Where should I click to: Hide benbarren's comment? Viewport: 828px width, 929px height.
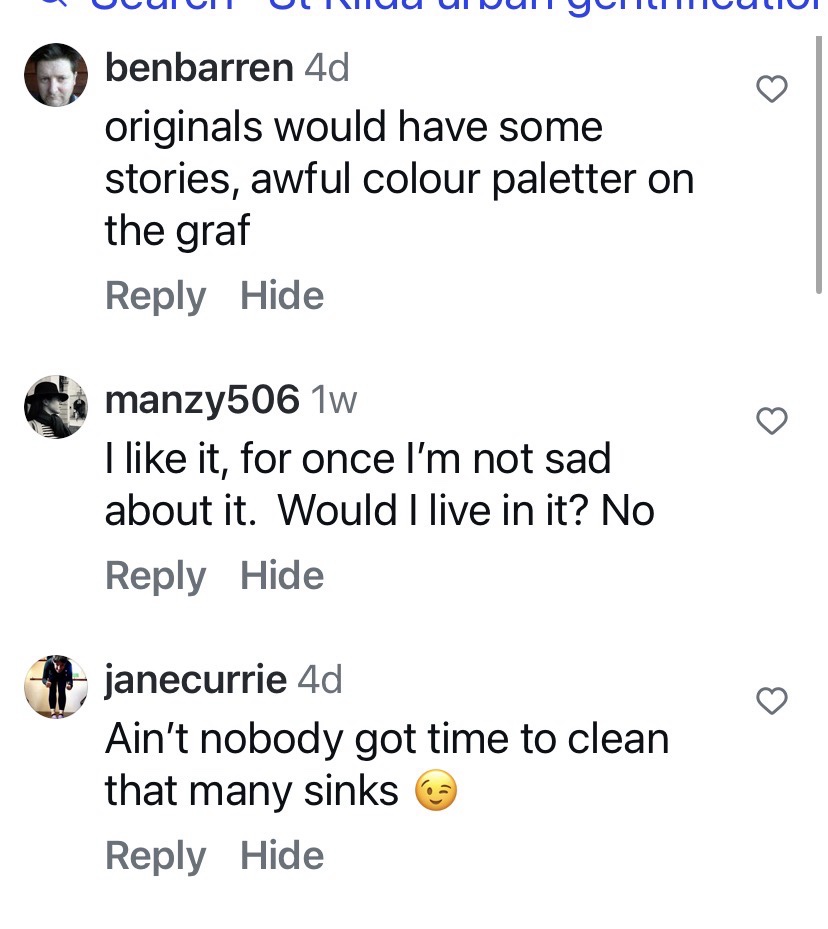pyautogui.click(x=282, y=296)
